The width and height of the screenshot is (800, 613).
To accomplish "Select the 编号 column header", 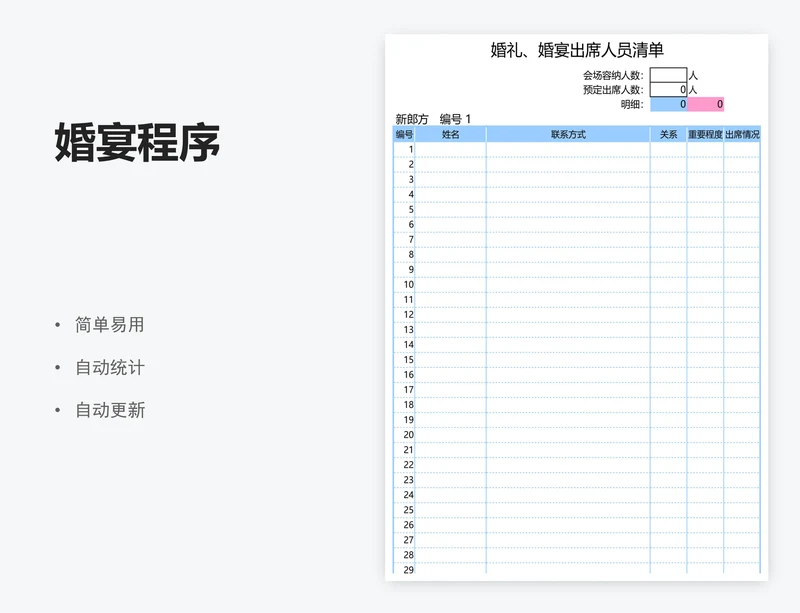I will (x=404, y=134).
